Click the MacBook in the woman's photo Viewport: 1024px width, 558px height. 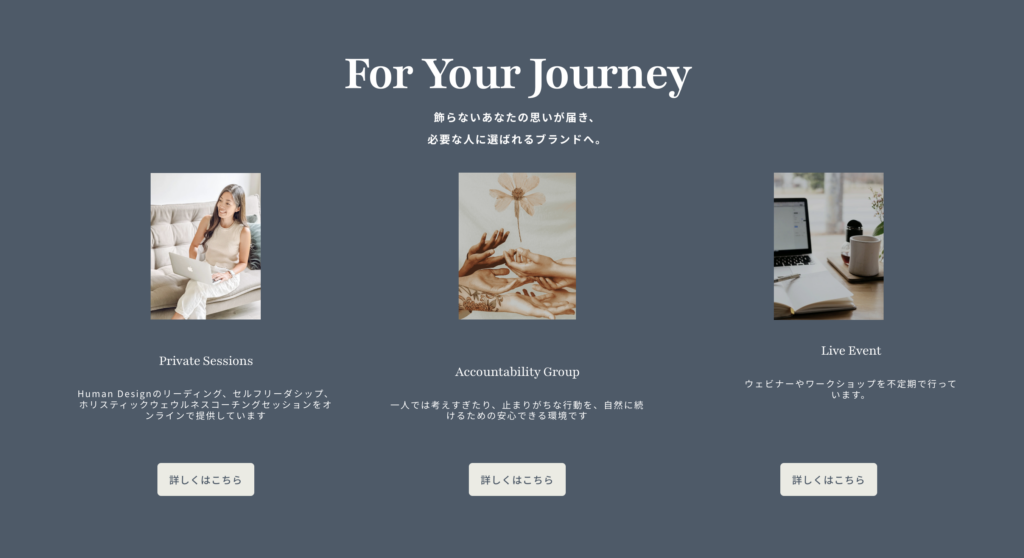point(191,268)
